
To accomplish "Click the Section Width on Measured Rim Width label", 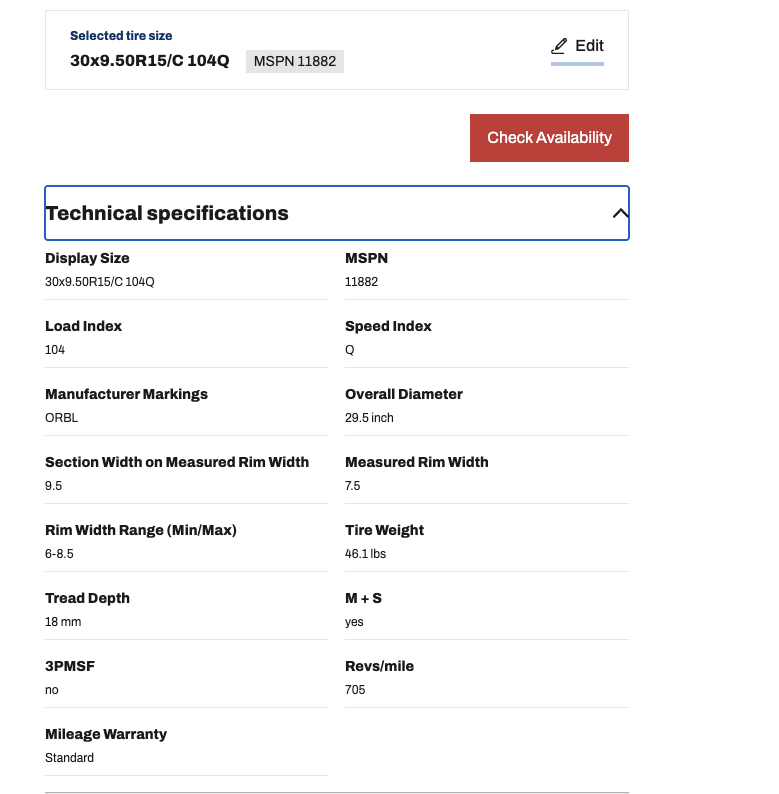I will pos(177,462).
